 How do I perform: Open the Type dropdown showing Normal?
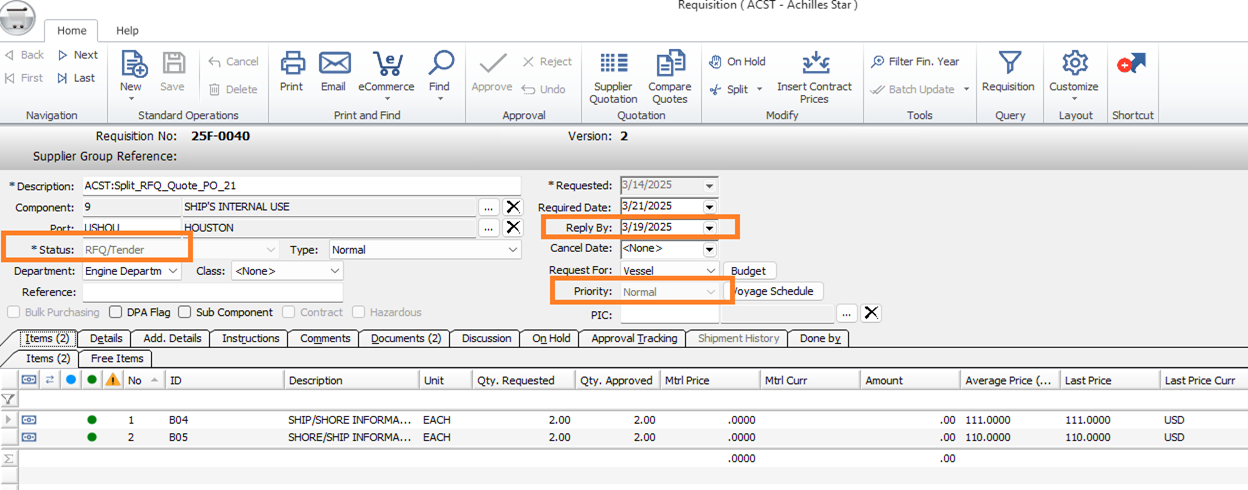(x=512, y=250)
